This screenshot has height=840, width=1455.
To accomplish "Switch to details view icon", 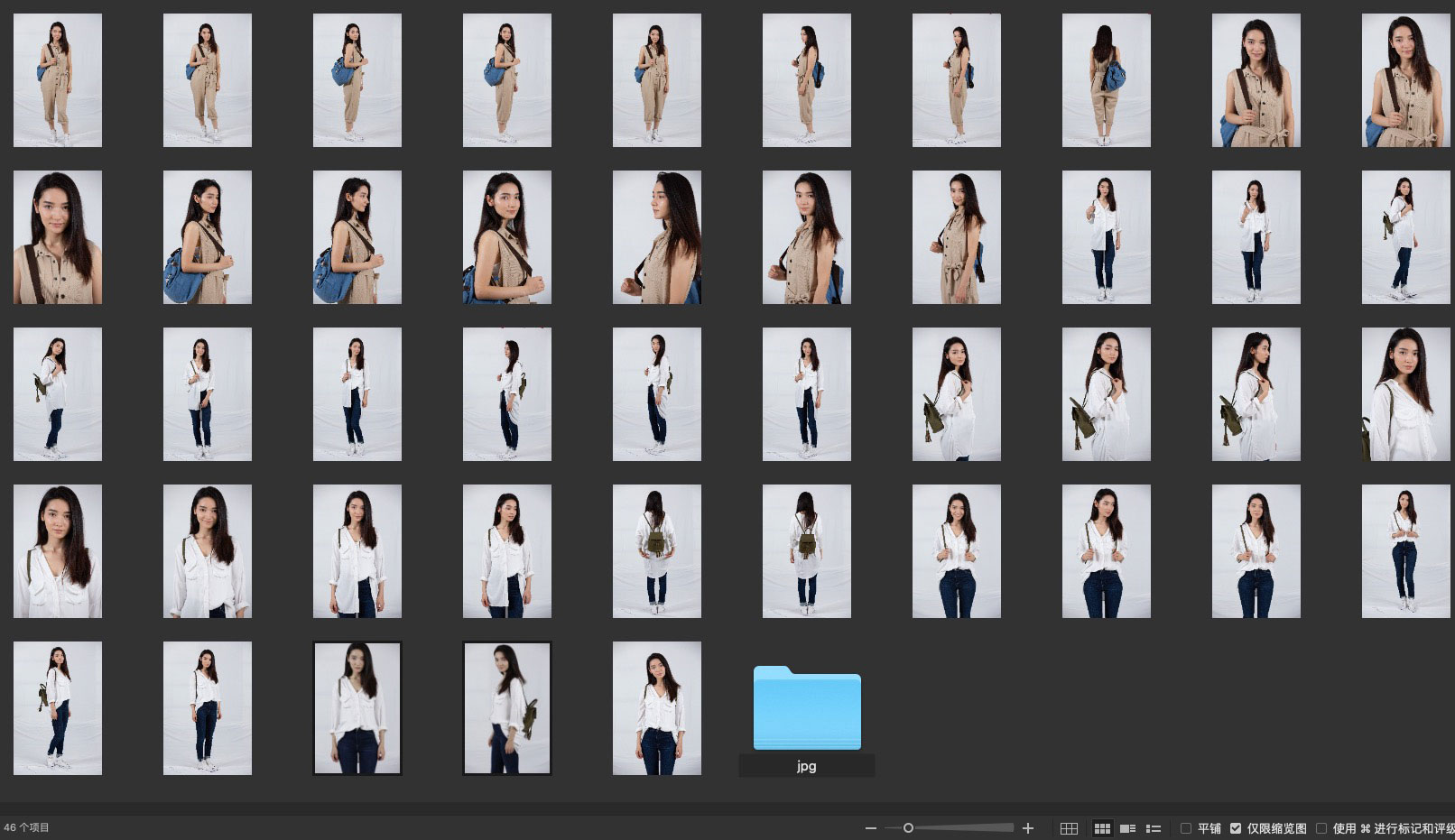I will pos(1127,828).
